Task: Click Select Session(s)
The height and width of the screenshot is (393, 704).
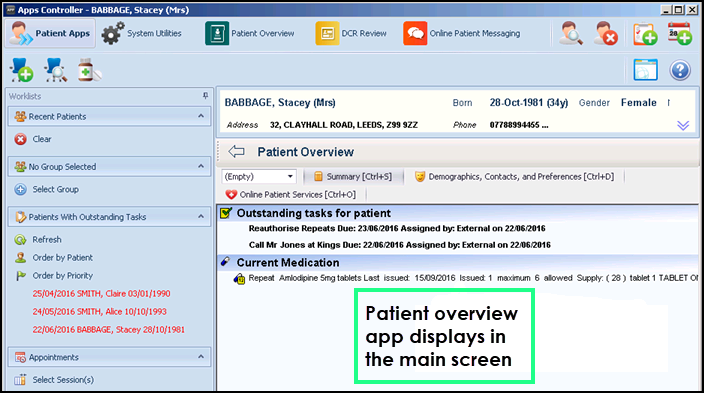Action: coord(63,380)
